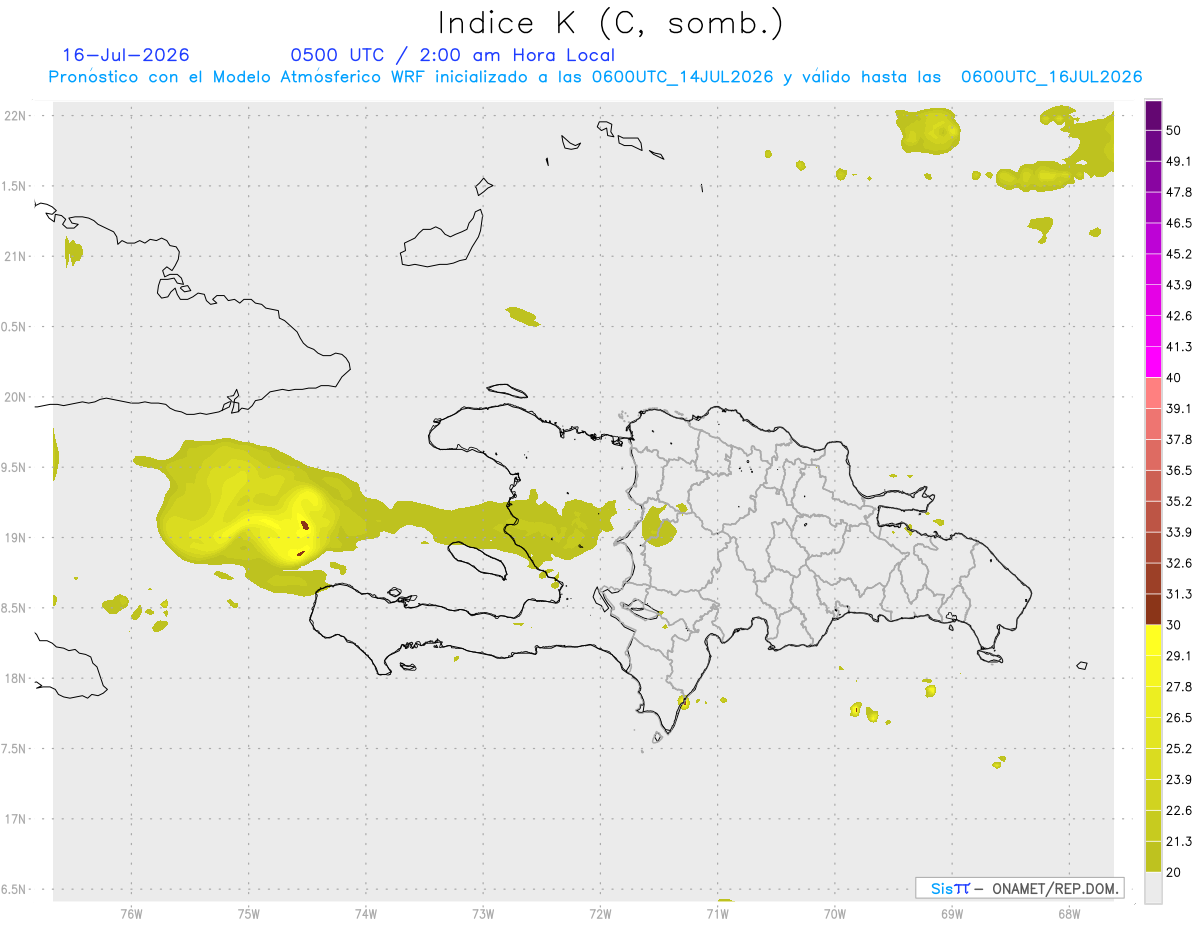1200x927 pixels.
Task: Click the legend value 33.9
Action: click(1179, 532)
